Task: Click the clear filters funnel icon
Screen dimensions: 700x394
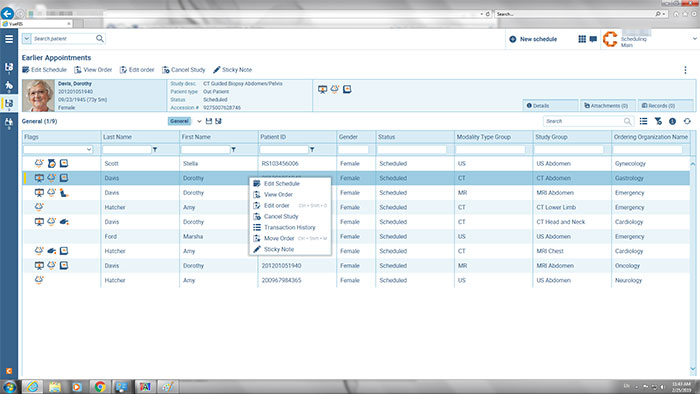Action: point(658,121)
